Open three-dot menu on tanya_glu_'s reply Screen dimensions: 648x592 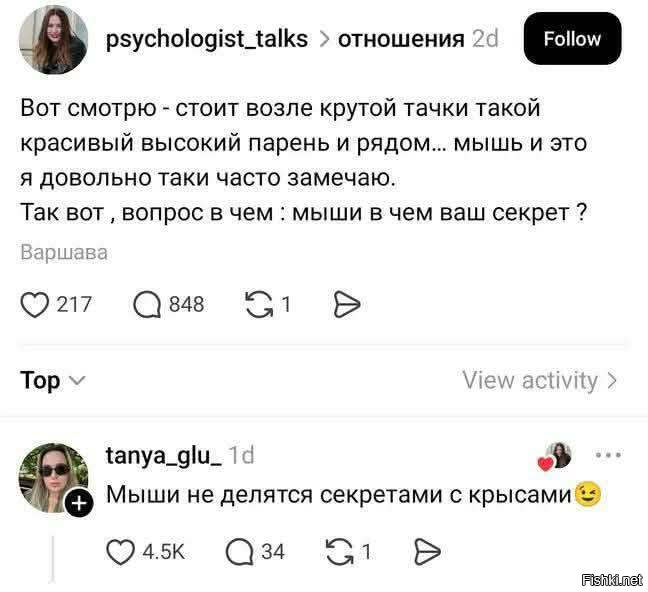coord(607,456)
